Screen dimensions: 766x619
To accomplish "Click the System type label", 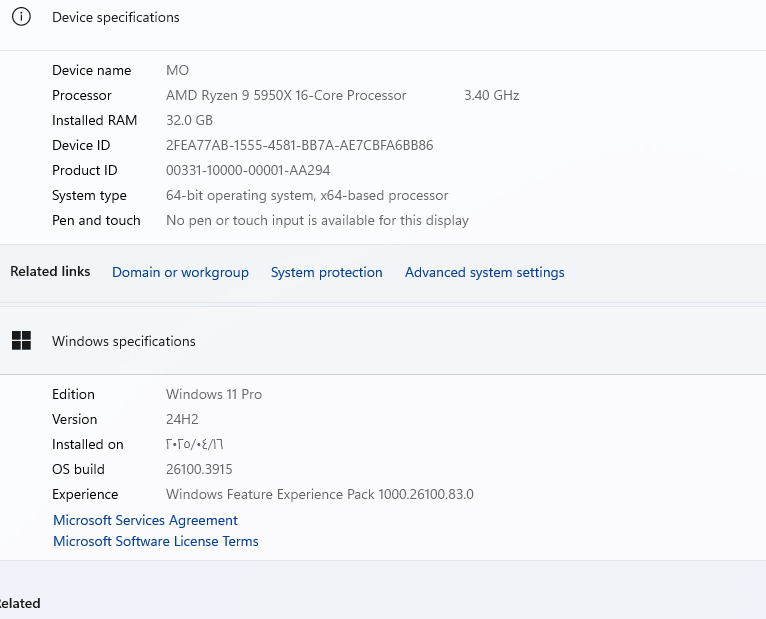I will tap(89, 195).
